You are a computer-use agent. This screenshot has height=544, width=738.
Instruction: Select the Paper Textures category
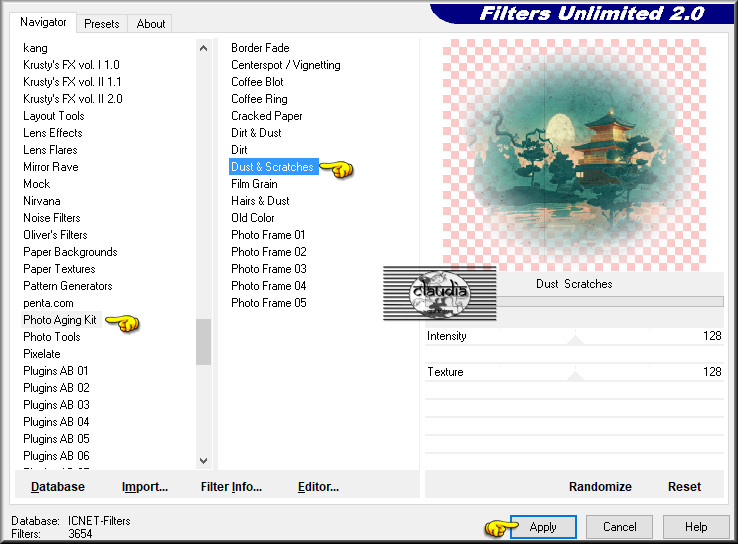tap(59, 269)
